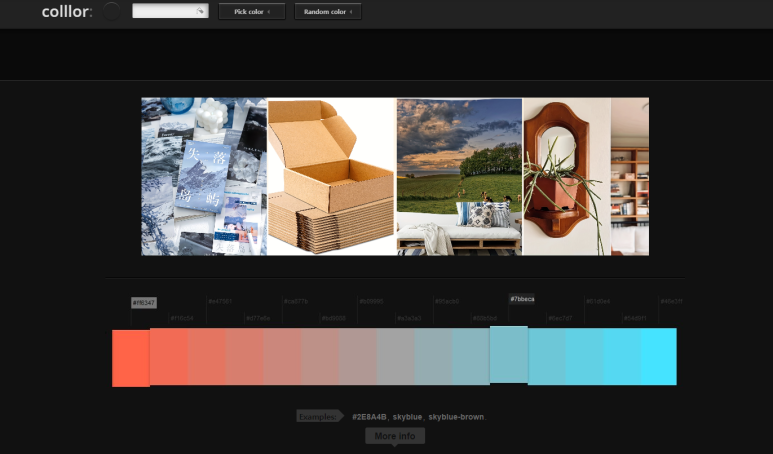Select the raised teal #7bbeca swatch
Image resolution: width=773 pixels, height=454 pixels.
click(509, 354)
